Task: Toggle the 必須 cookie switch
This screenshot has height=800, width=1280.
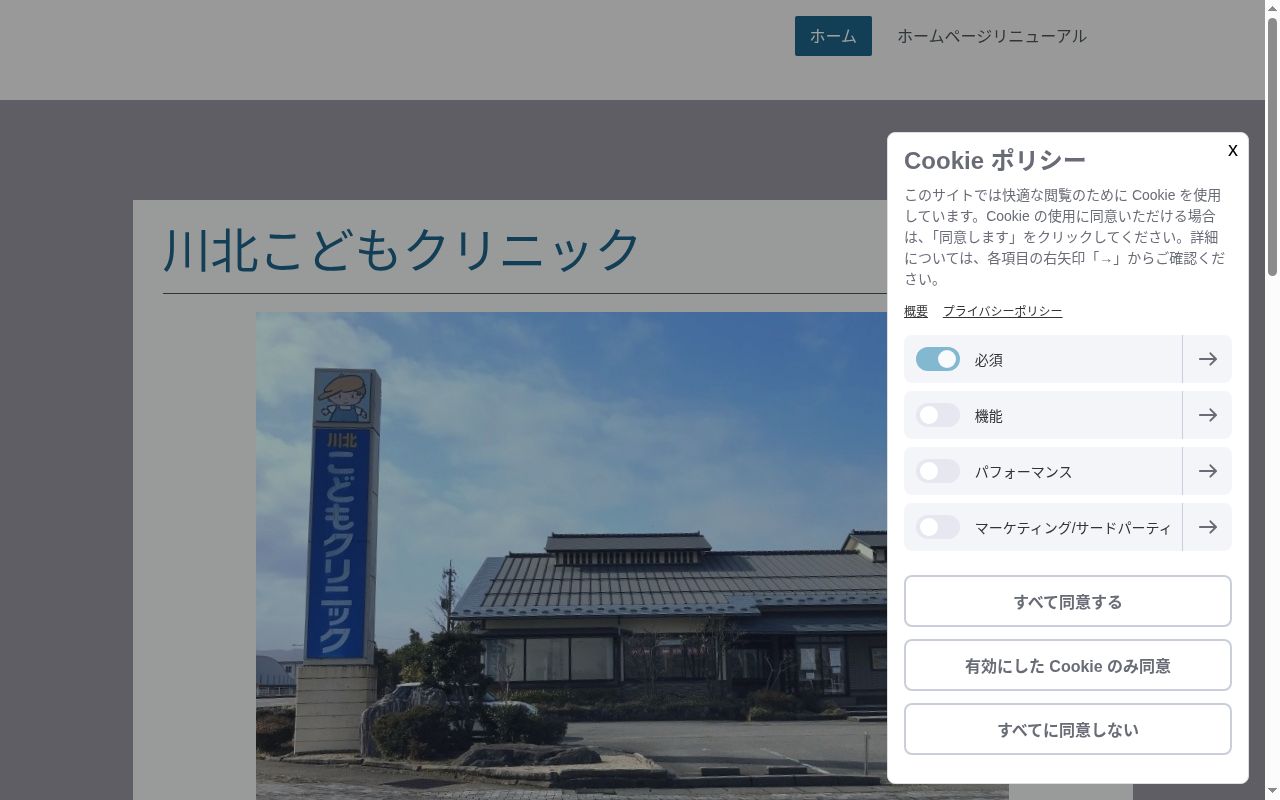Action: tap(938, 359)
